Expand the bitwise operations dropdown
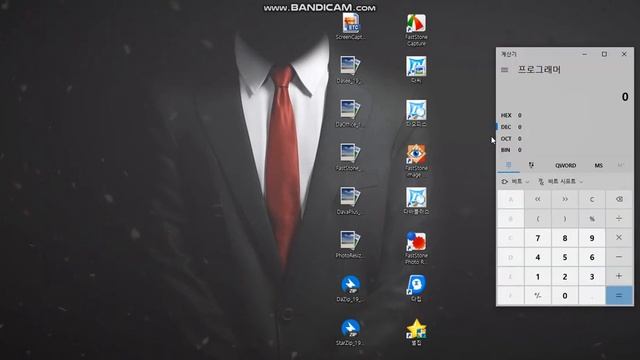 (515, 181)
